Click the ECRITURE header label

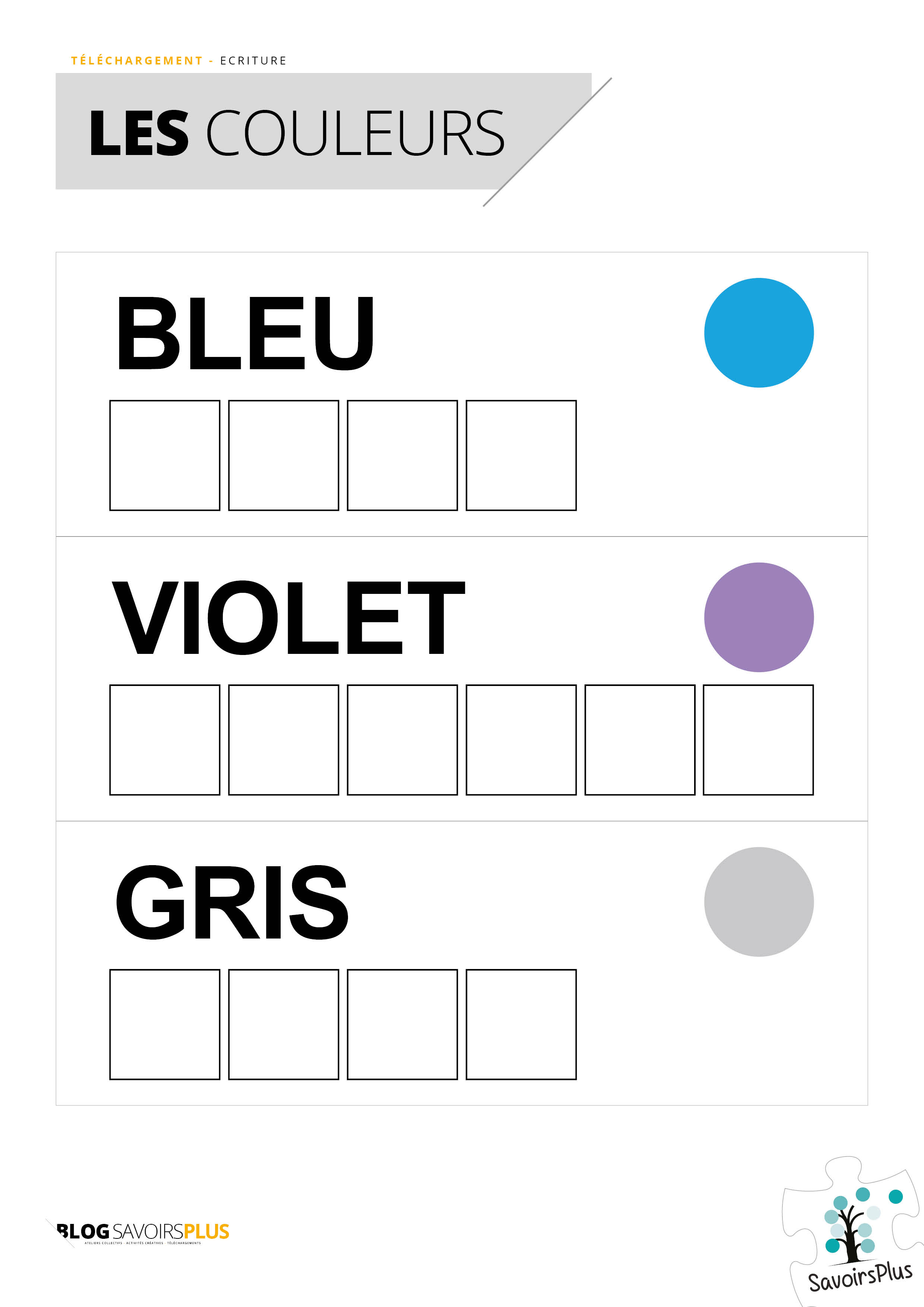tap(253, 61)
